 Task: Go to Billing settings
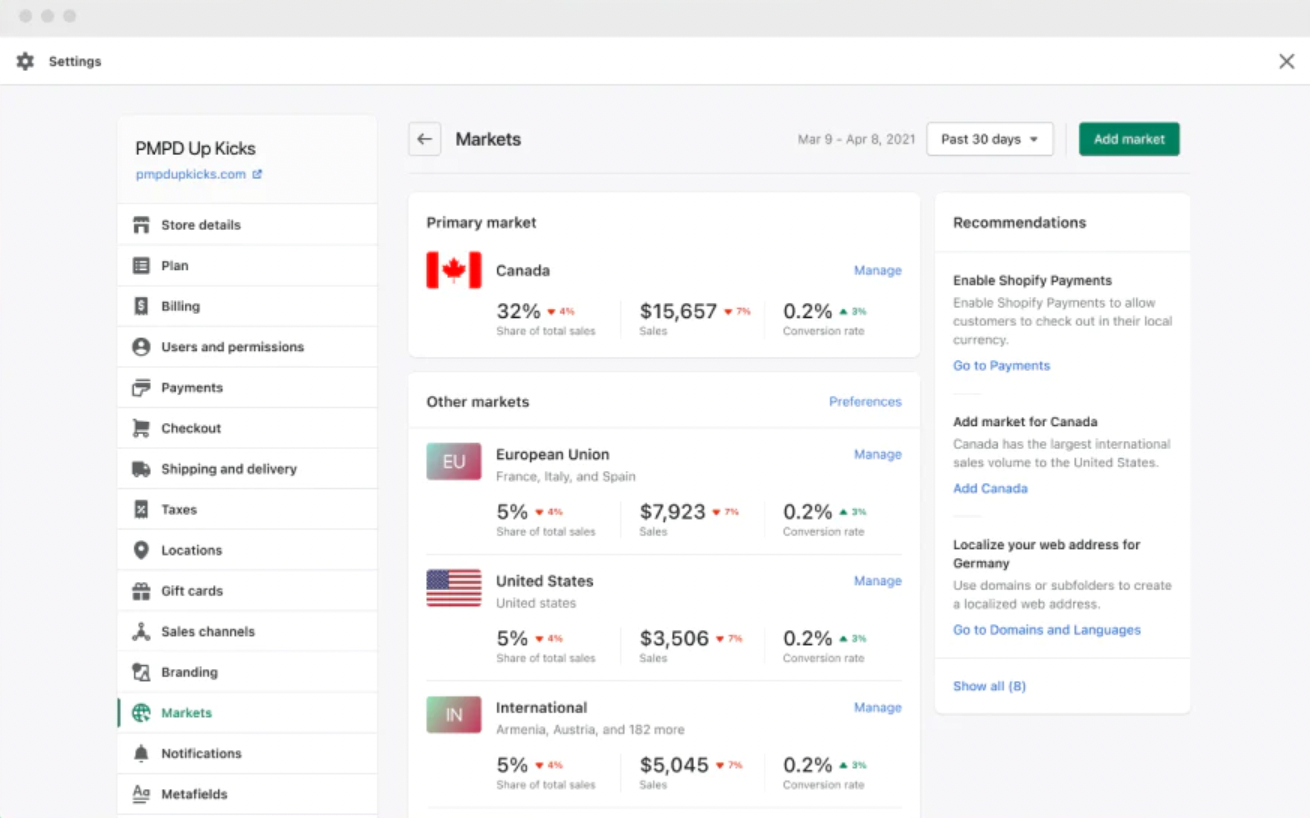pyautogui.click(x=247, y=306)
